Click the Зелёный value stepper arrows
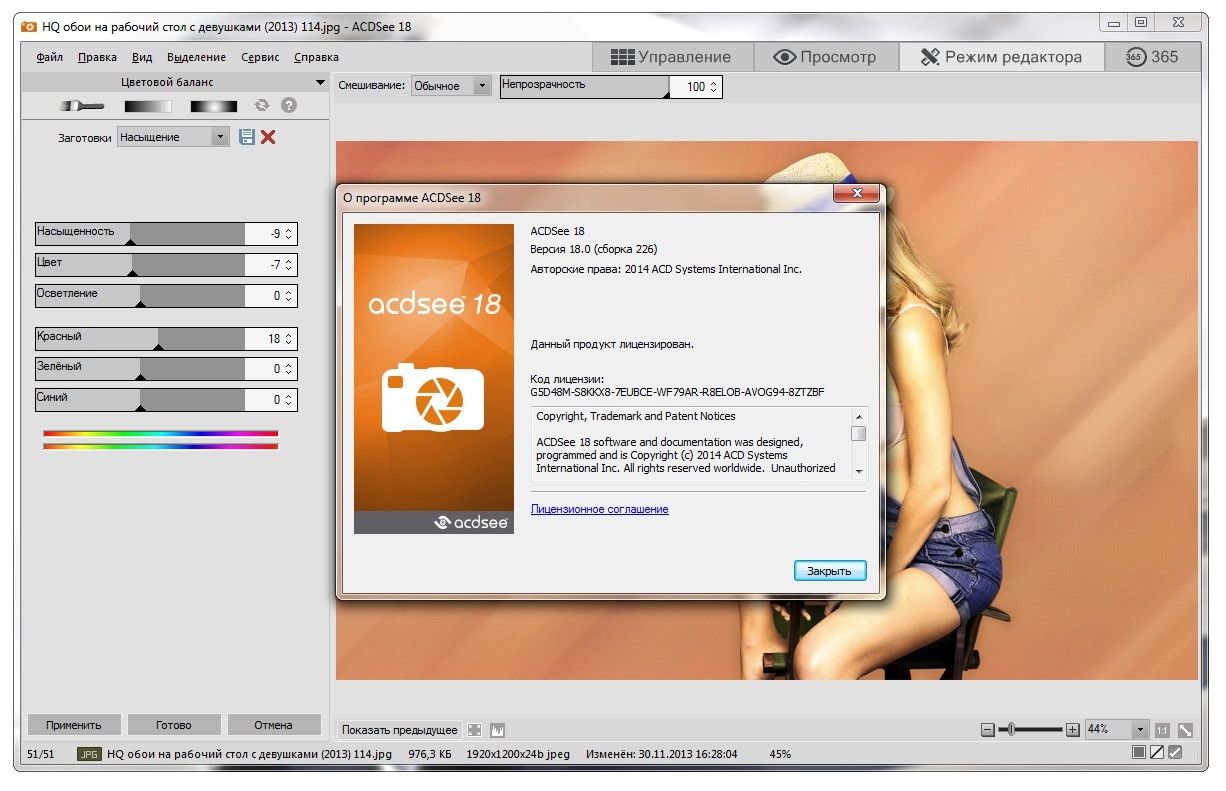Image resolution: width=1226 pixels, height=791 pixels. (x=289, y=369)
